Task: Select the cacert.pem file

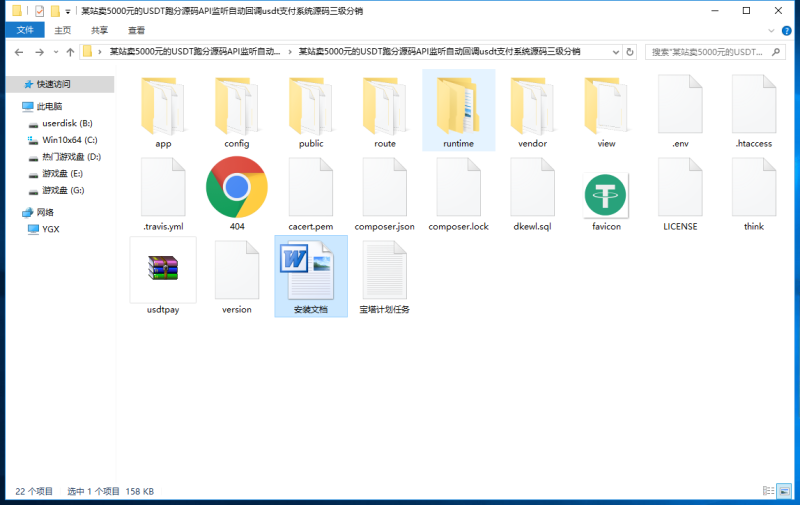Action: point(311,194)
